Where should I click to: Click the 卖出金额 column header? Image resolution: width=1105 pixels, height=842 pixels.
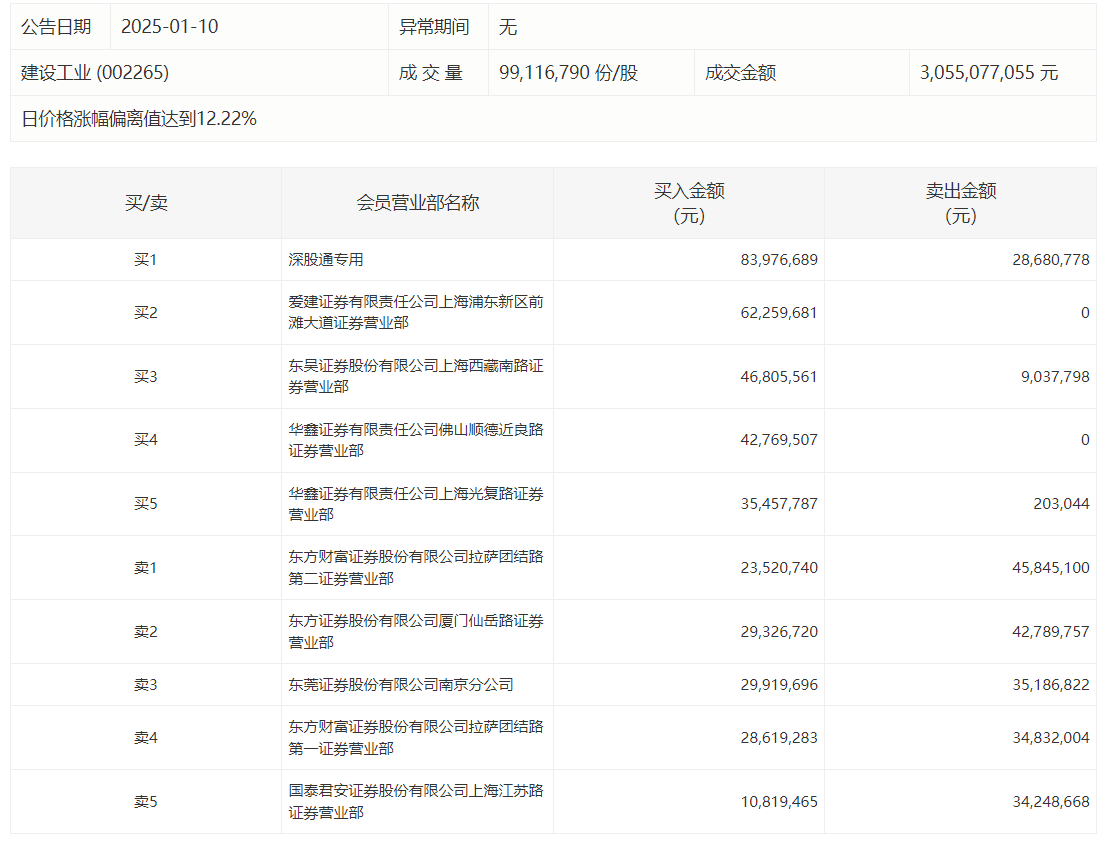click(961, 203)
